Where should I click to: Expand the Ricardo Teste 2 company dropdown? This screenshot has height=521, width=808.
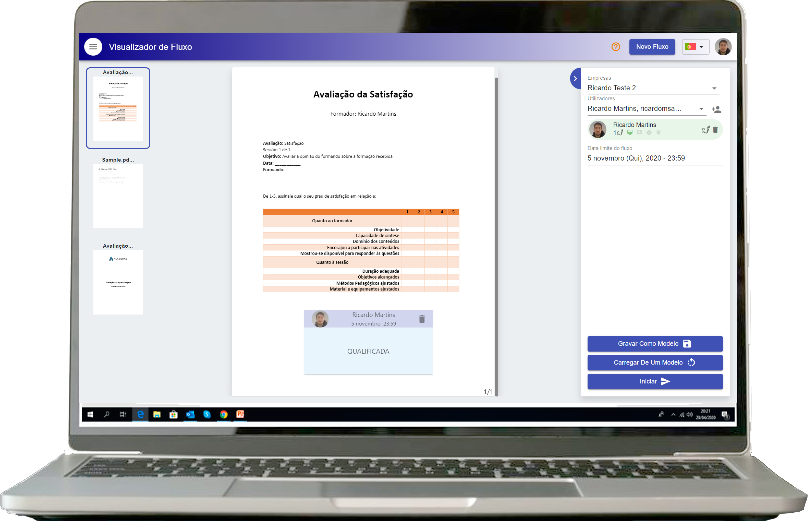click(x=714, y=88)
